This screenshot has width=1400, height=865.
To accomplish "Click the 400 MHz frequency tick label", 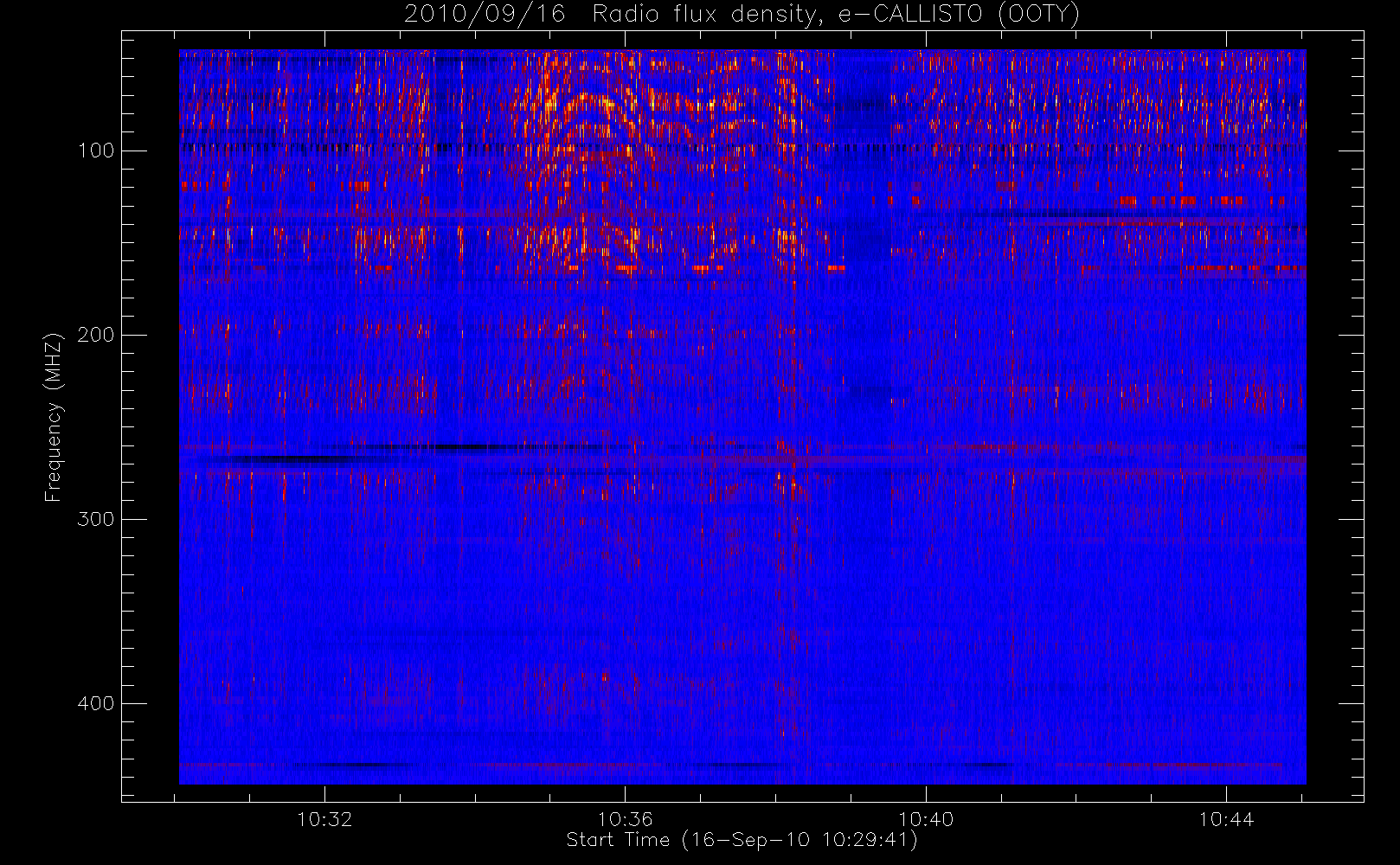I will (x=95, y=703).
